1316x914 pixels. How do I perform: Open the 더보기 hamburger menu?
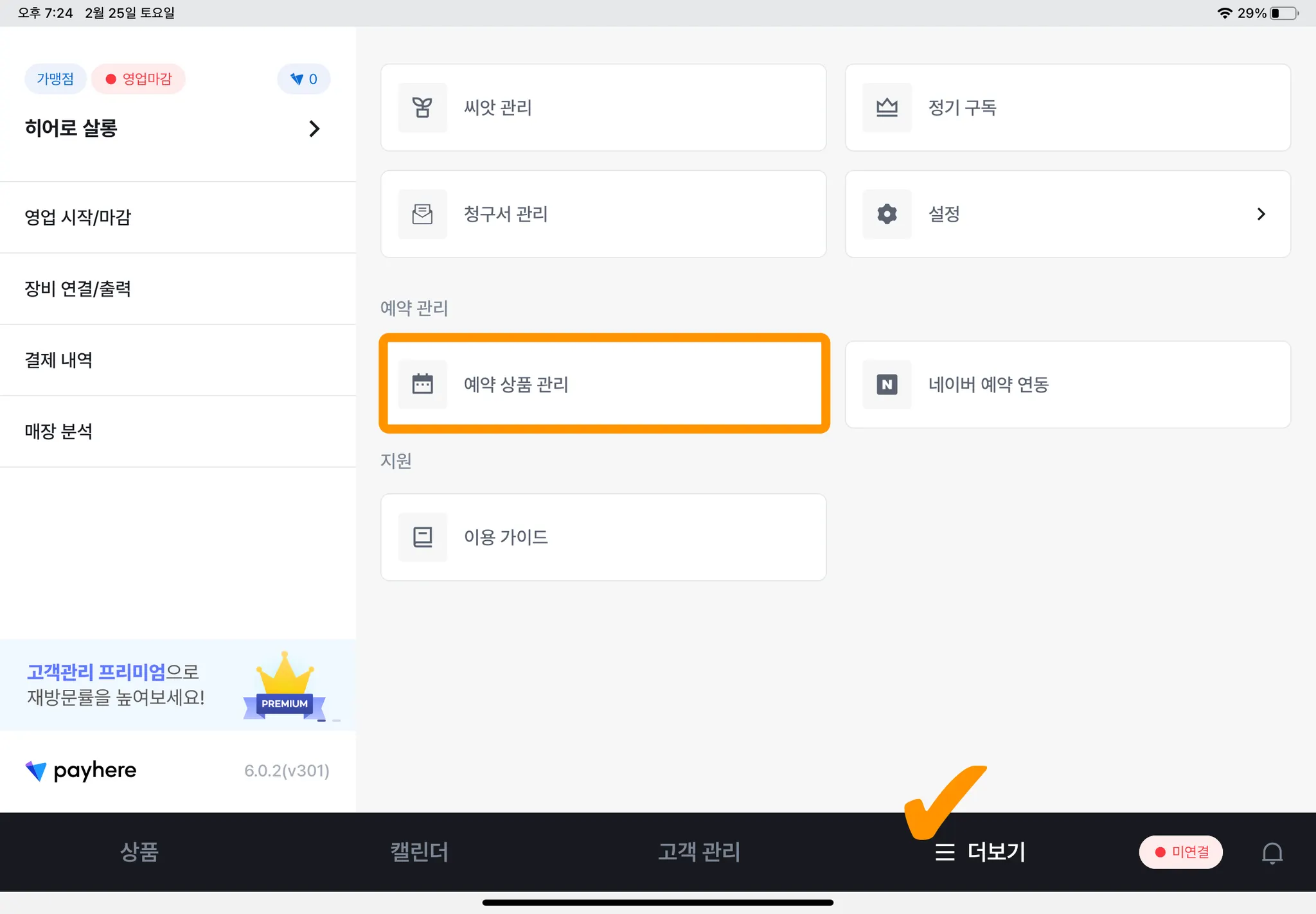pos(980,852)
